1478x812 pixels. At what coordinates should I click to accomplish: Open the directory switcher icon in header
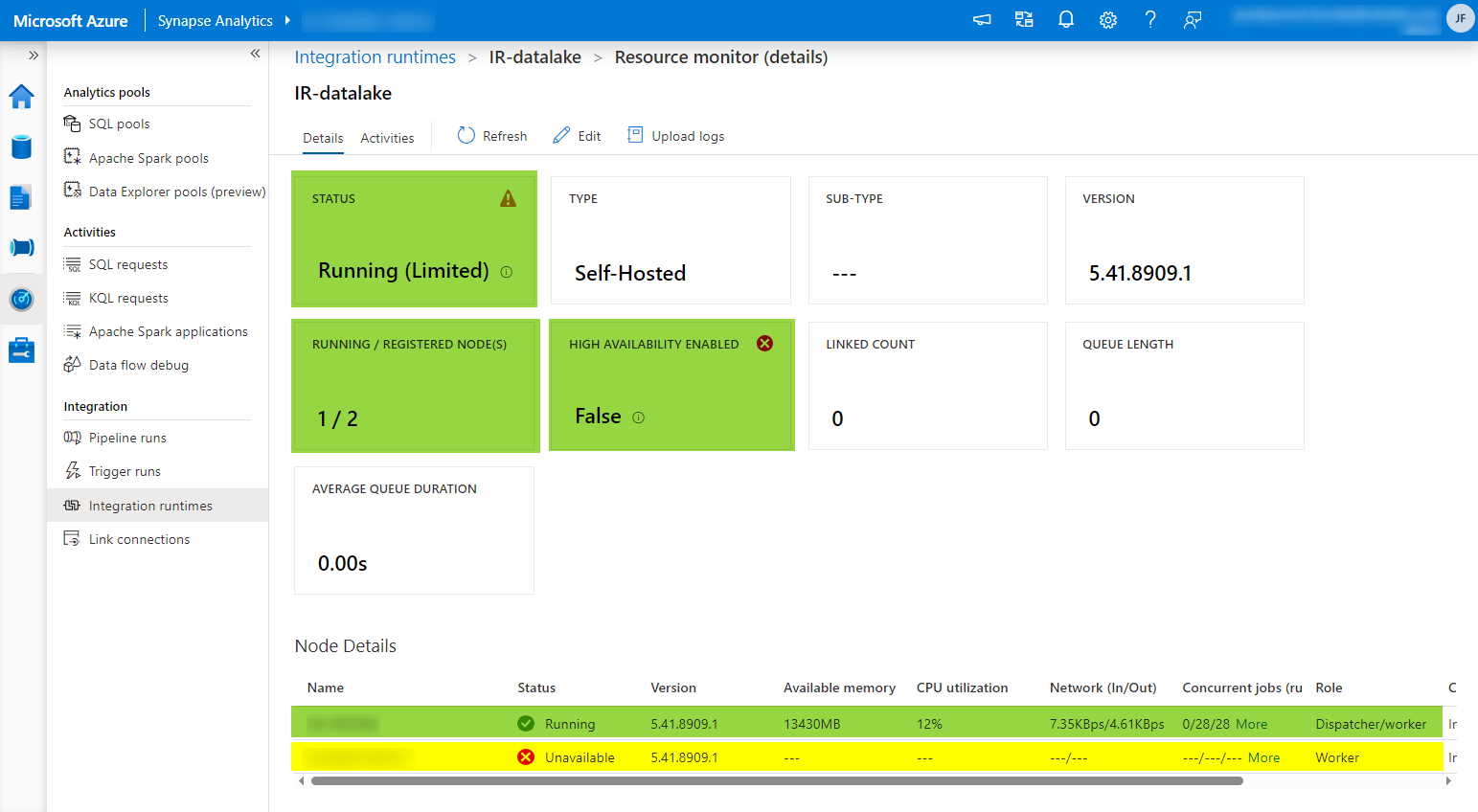pyautogui.click(x=1024, y=20)
